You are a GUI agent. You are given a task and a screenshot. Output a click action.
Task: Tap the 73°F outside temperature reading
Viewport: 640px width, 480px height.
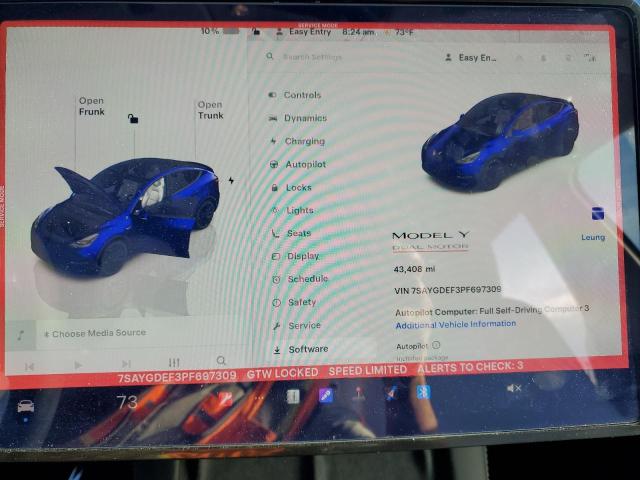[404, 32]
